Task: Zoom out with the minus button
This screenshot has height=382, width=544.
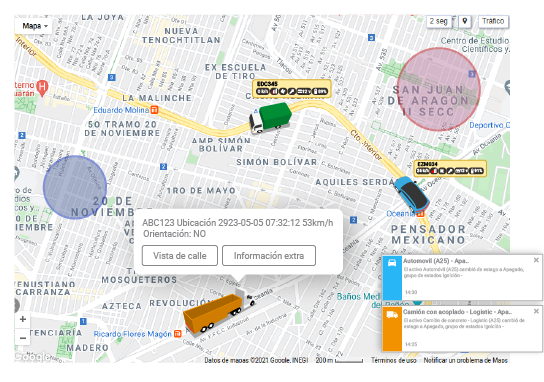Action: pyautogui.click(x=23, y=338)
